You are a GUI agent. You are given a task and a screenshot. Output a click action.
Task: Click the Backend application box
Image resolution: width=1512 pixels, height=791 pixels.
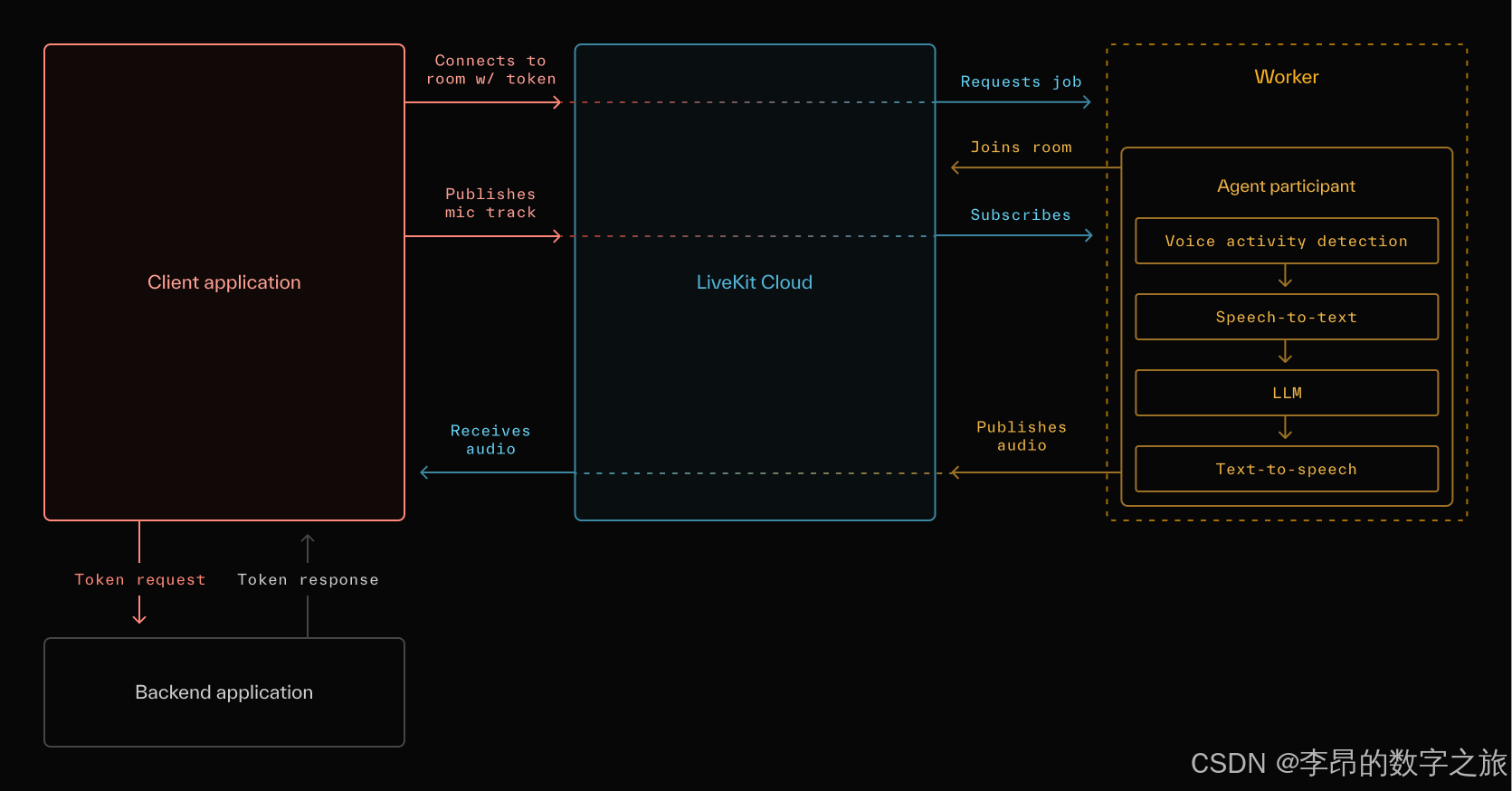click(x=223, y=692)
